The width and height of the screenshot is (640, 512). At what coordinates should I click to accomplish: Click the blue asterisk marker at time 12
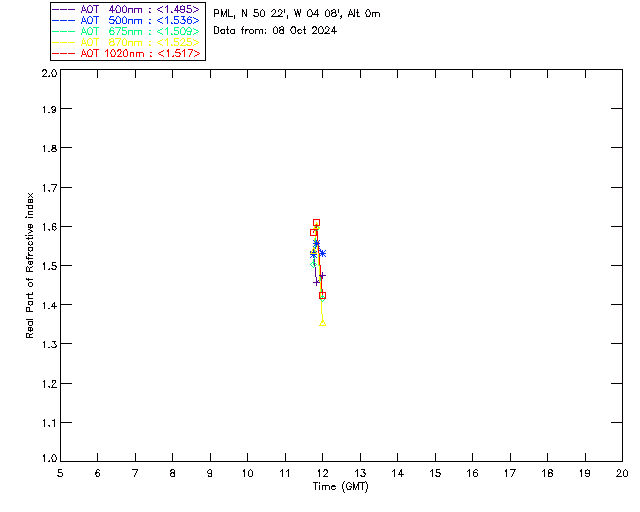point(322,254)
